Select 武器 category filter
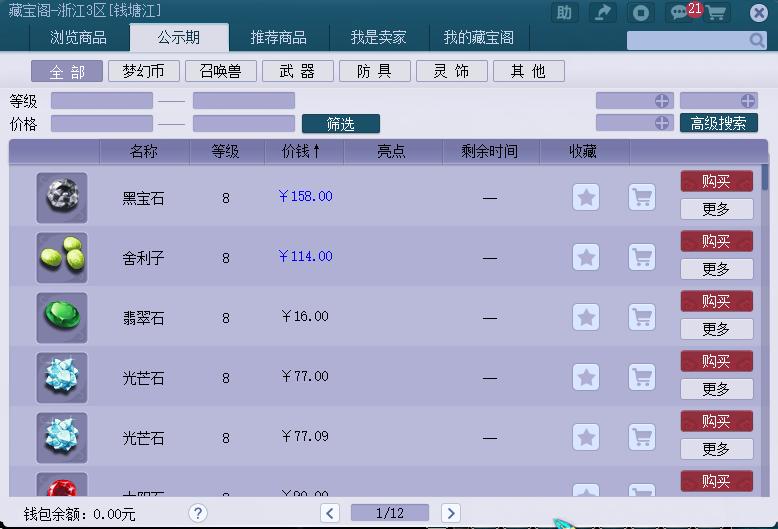The height and width of the screenshot is (529, 778). 298,71
